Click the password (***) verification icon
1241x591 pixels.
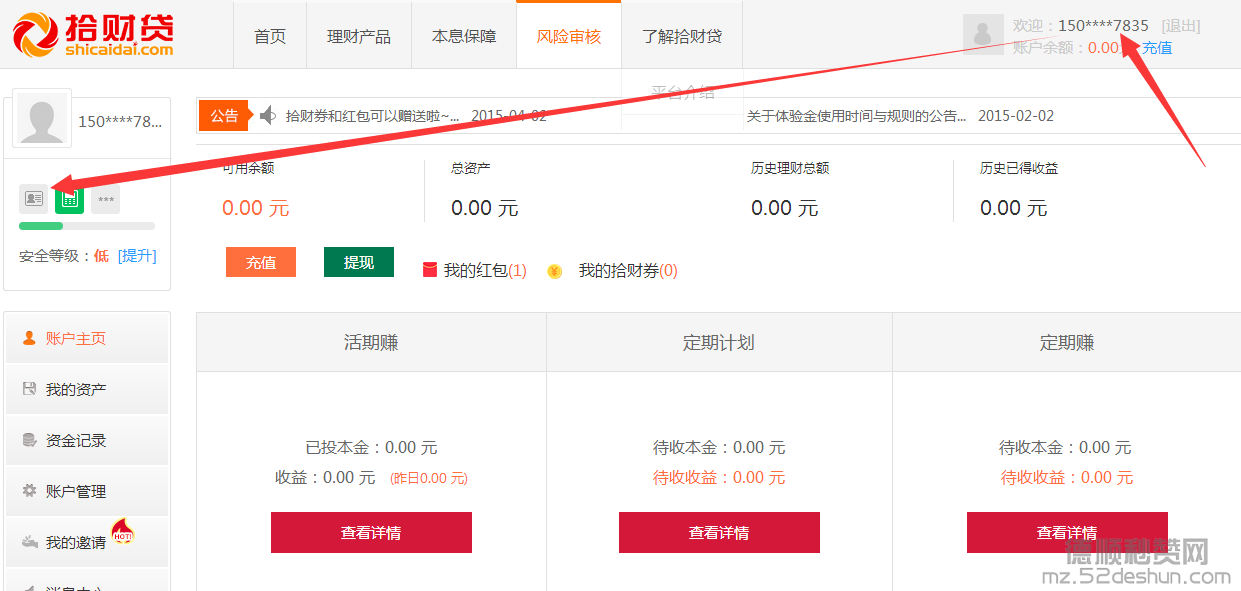point(104,198)
